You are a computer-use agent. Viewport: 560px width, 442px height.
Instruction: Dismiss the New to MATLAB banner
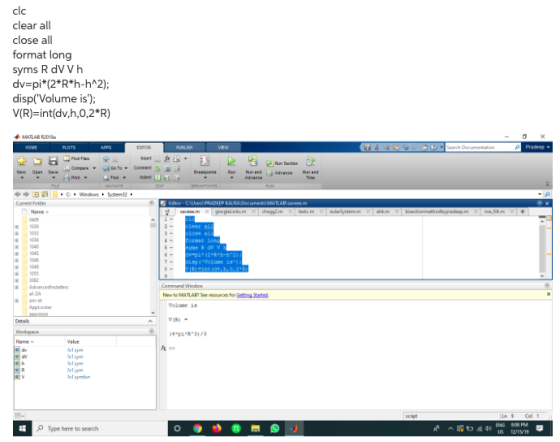point(549,295)
